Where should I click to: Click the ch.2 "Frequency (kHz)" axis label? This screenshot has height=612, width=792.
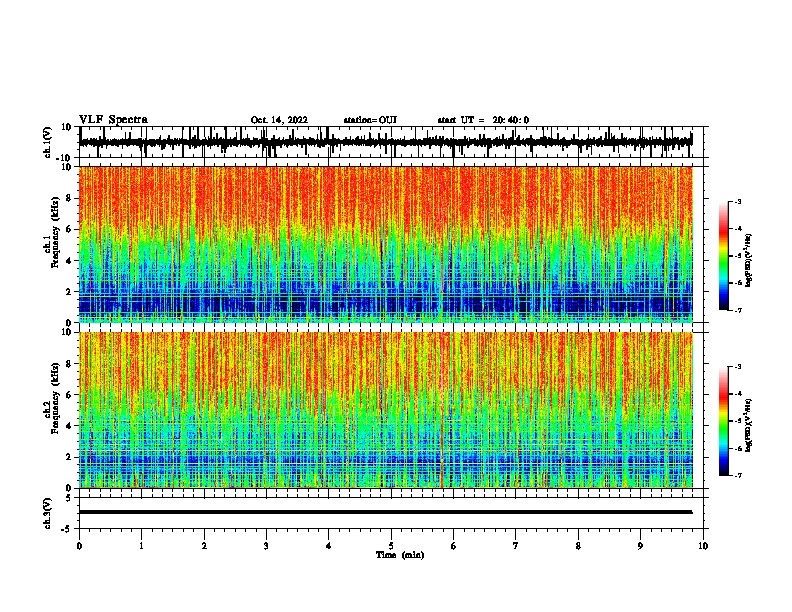pos(55,398)
